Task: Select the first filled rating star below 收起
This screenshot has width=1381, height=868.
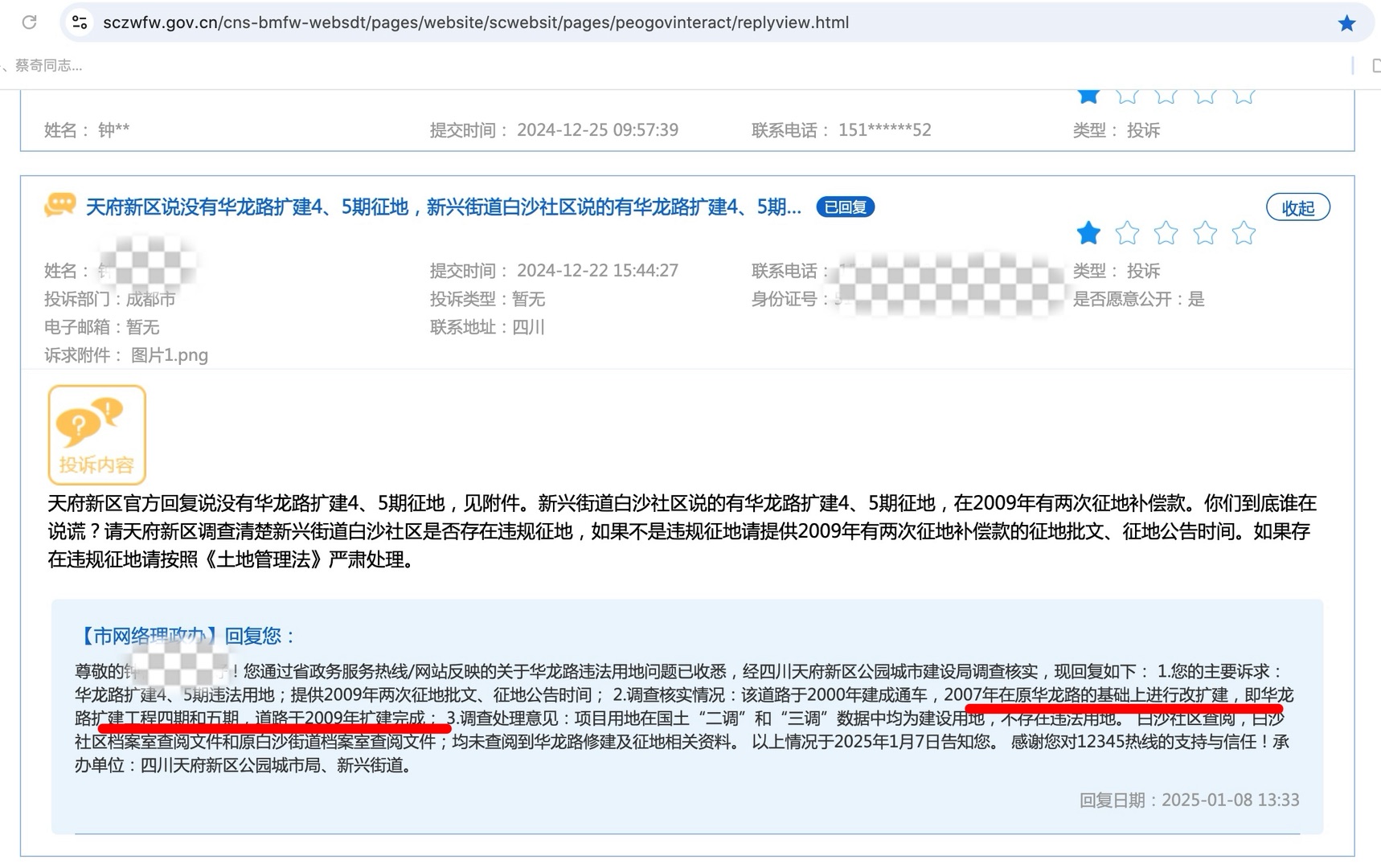Action: click(1088, 233)
